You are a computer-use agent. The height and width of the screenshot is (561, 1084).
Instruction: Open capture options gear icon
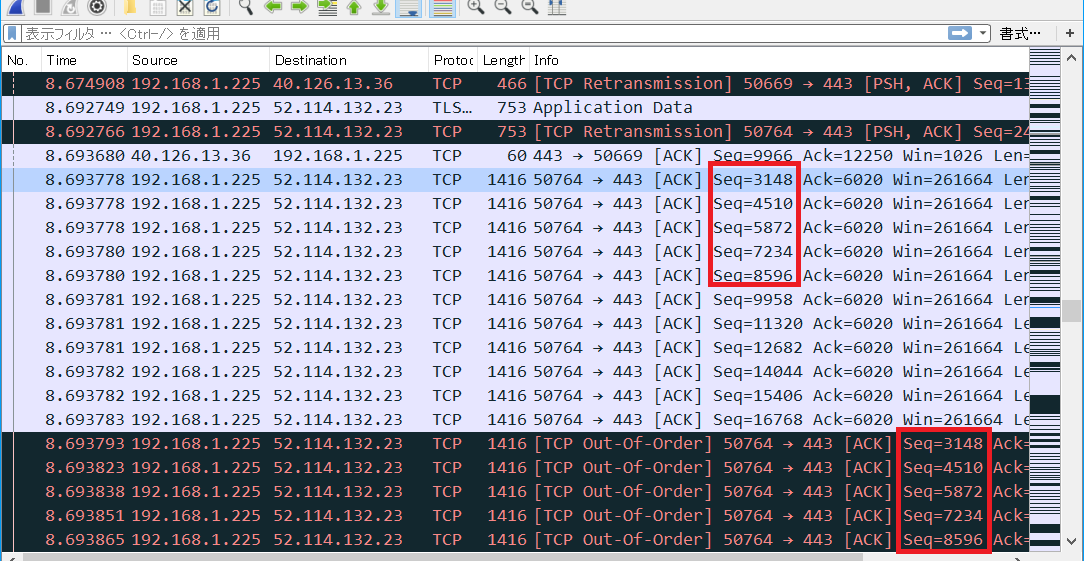click(97, 7)
